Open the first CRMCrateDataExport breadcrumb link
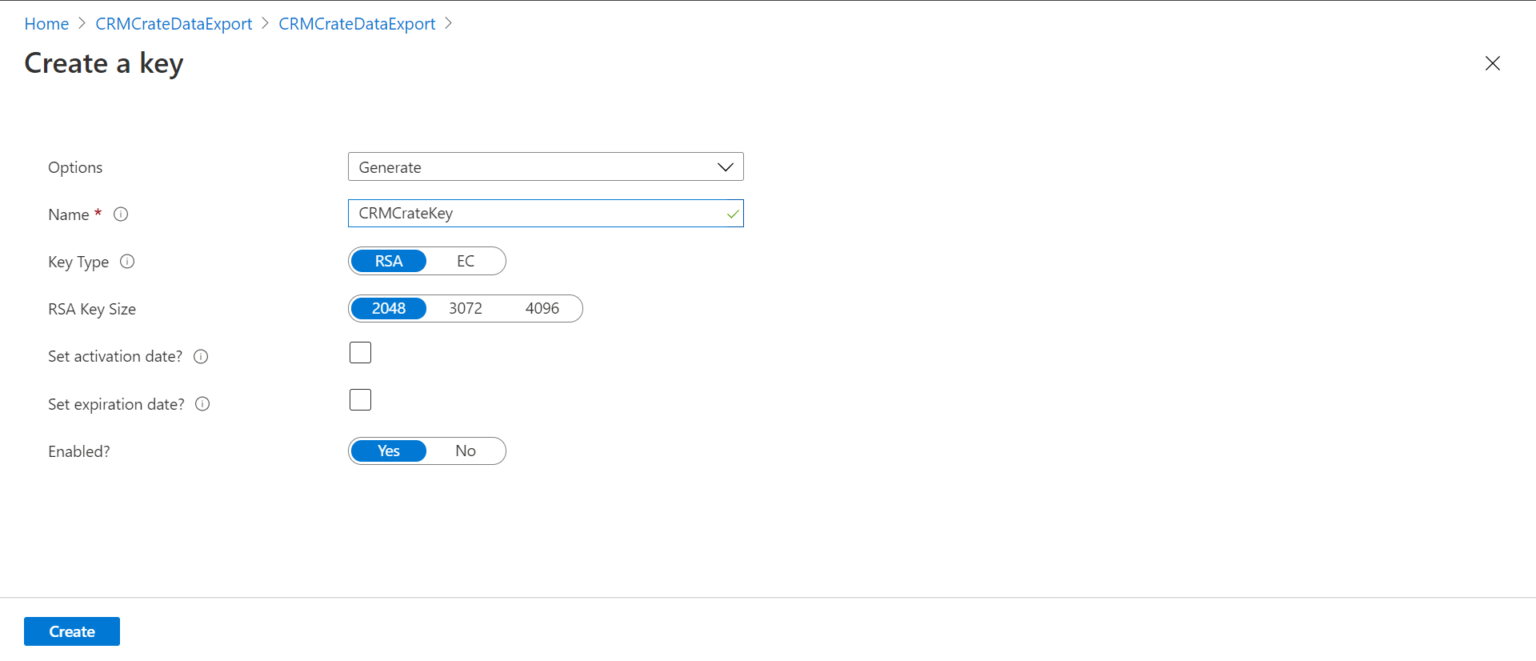1536x661 pixels. tap(173, 23)
